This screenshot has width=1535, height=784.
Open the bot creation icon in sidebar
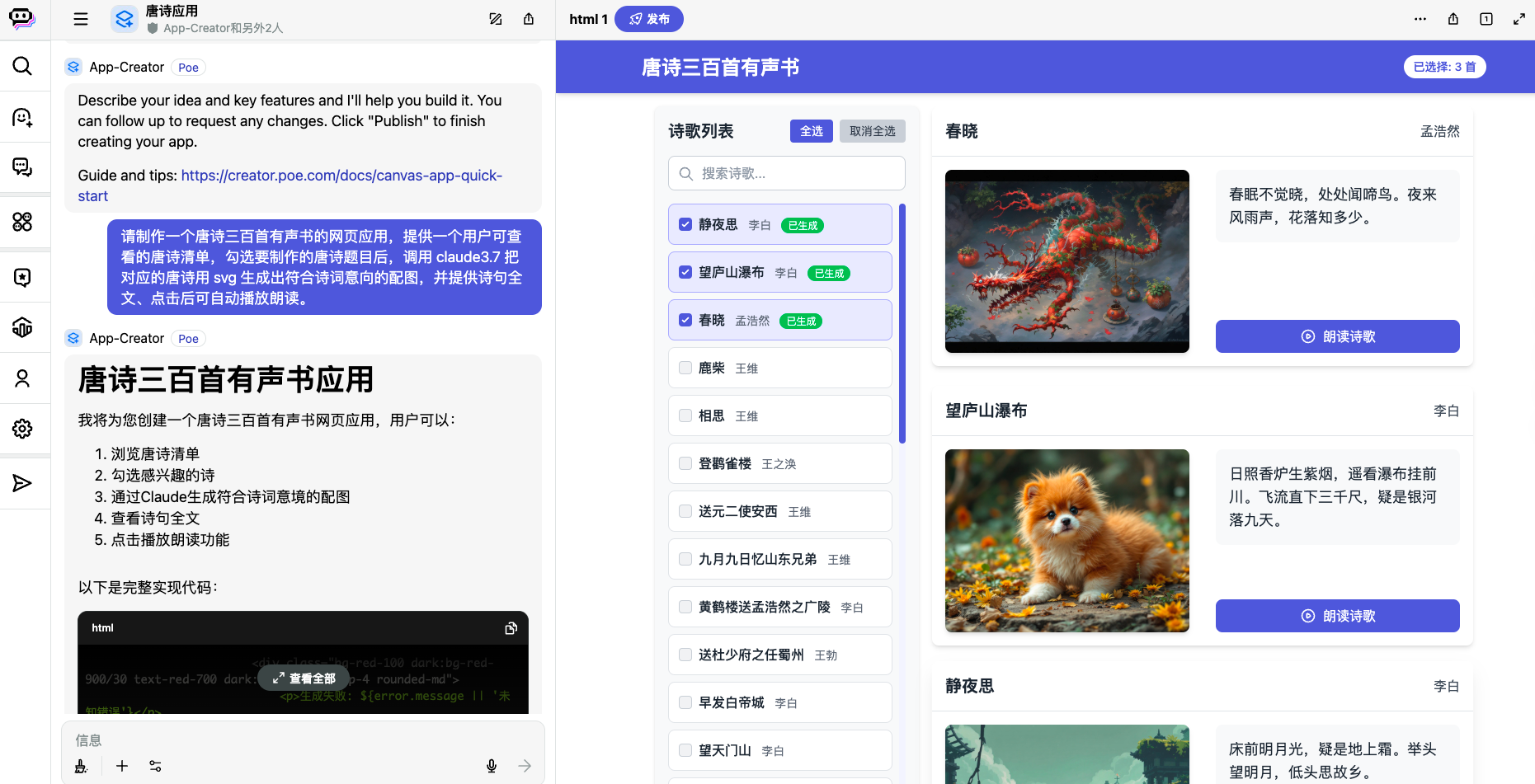22,327
